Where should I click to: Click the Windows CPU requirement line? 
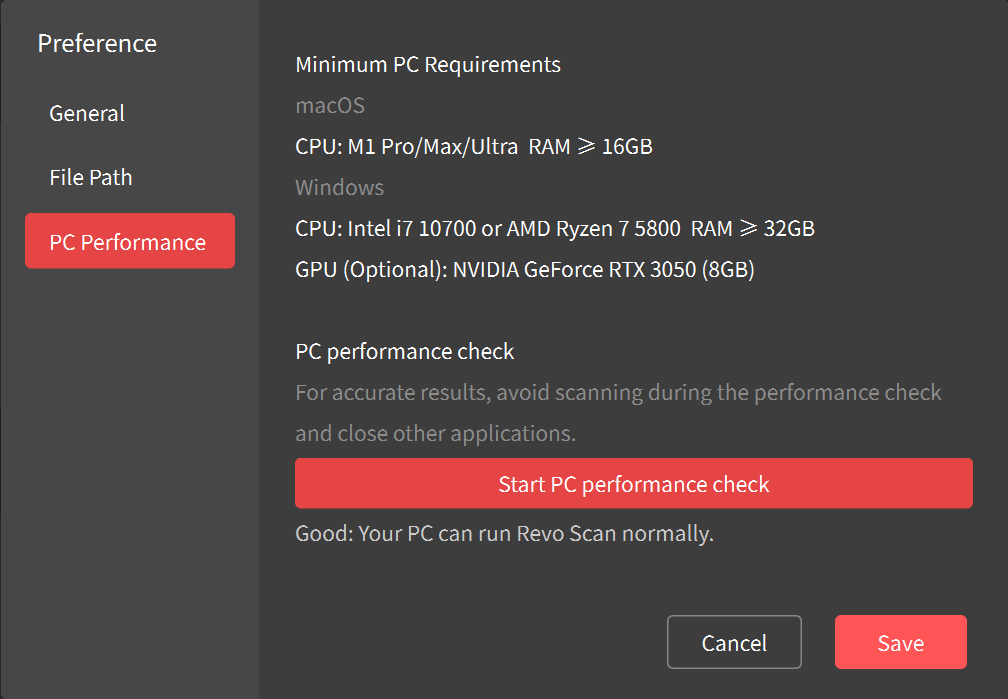coord(555,228)
